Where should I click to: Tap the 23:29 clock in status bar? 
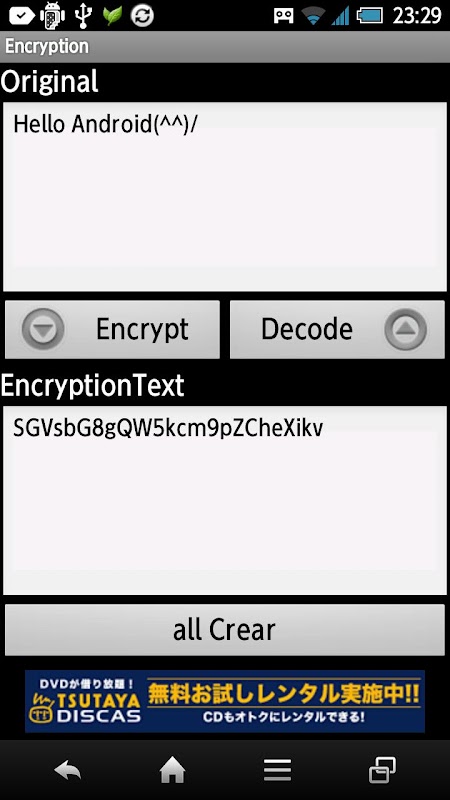click(x=417, y=16)
